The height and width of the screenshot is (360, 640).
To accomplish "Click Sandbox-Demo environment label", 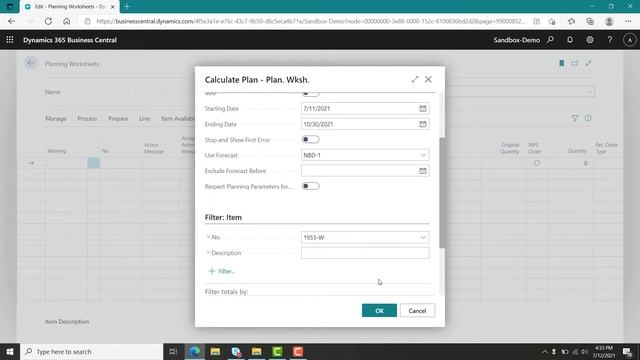I will click(516, 40).
